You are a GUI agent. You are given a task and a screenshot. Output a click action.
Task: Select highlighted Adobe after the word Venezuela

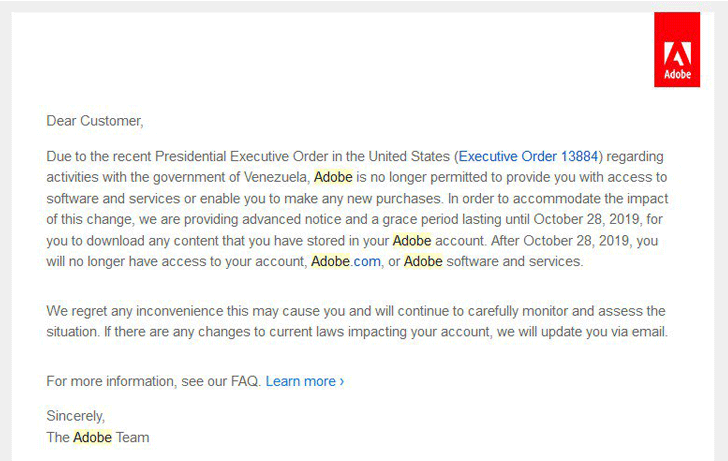click(333, 177)
